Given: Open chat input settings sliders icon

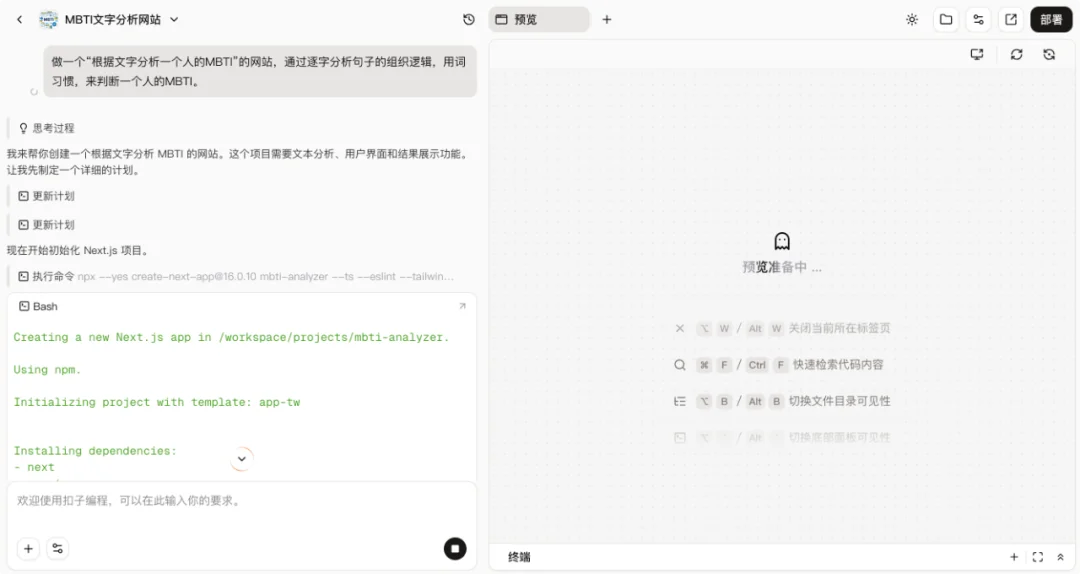Looking at the screenshot, I should (58, 549).
